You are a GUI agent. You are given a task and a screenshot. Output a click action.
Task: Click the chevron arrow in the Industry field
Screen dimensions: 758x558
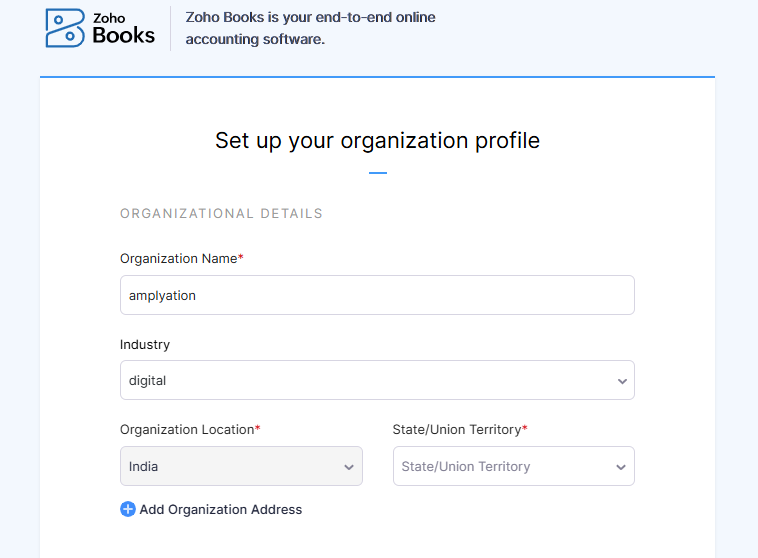[x=622, y=381]
